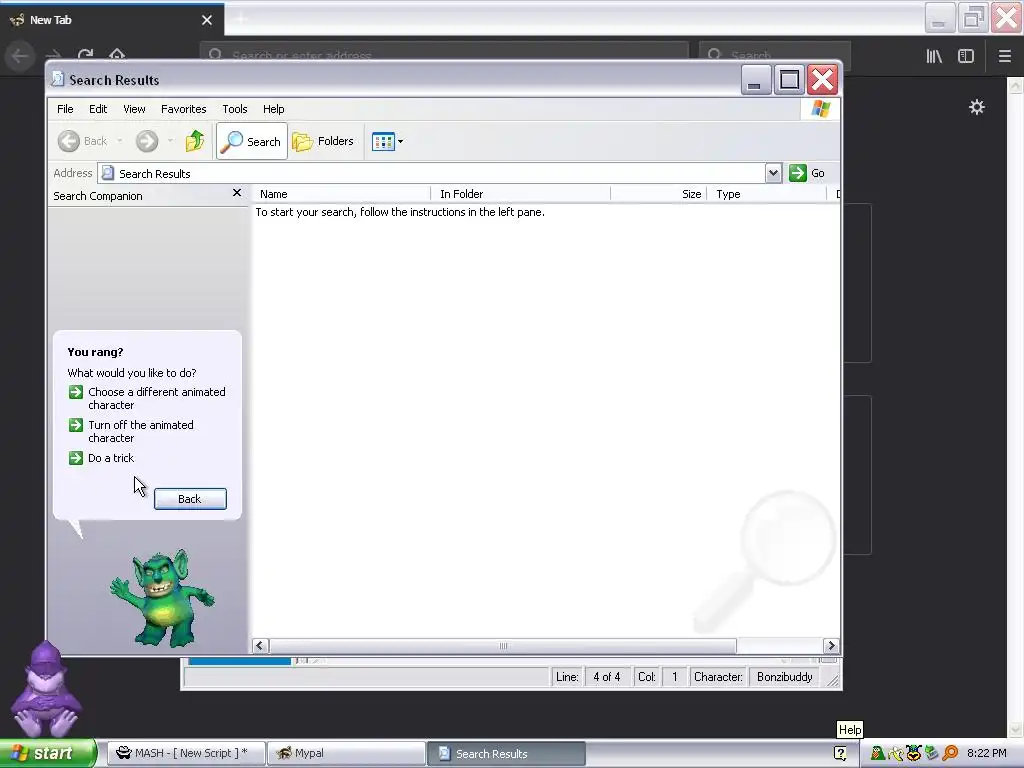
Task: Choose a different animated character
Action: 148,398
